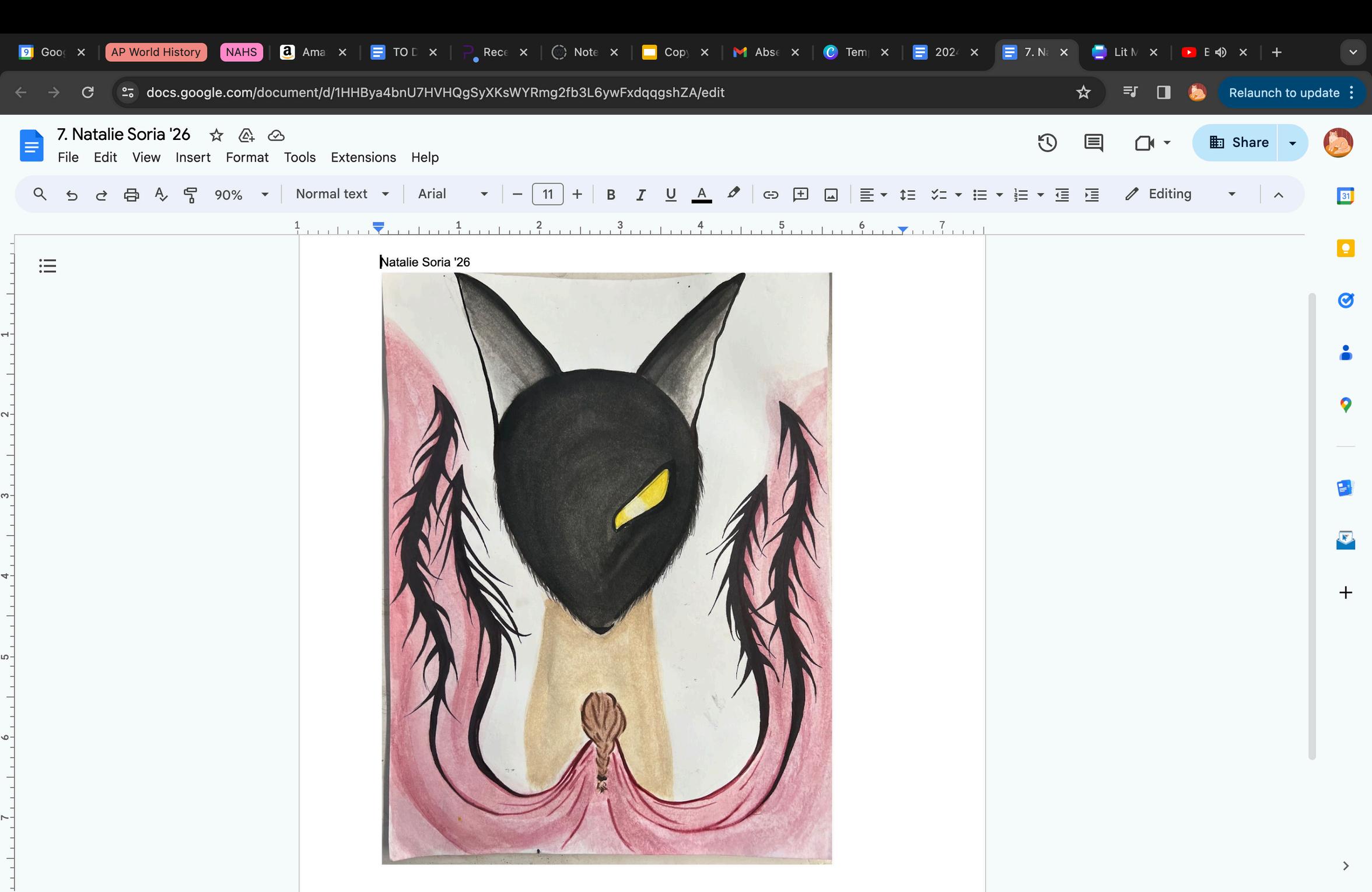The height and width of the screenshot is (892, 1372).
Task: Show document outline icon
Action: click(x=47, y=266)
